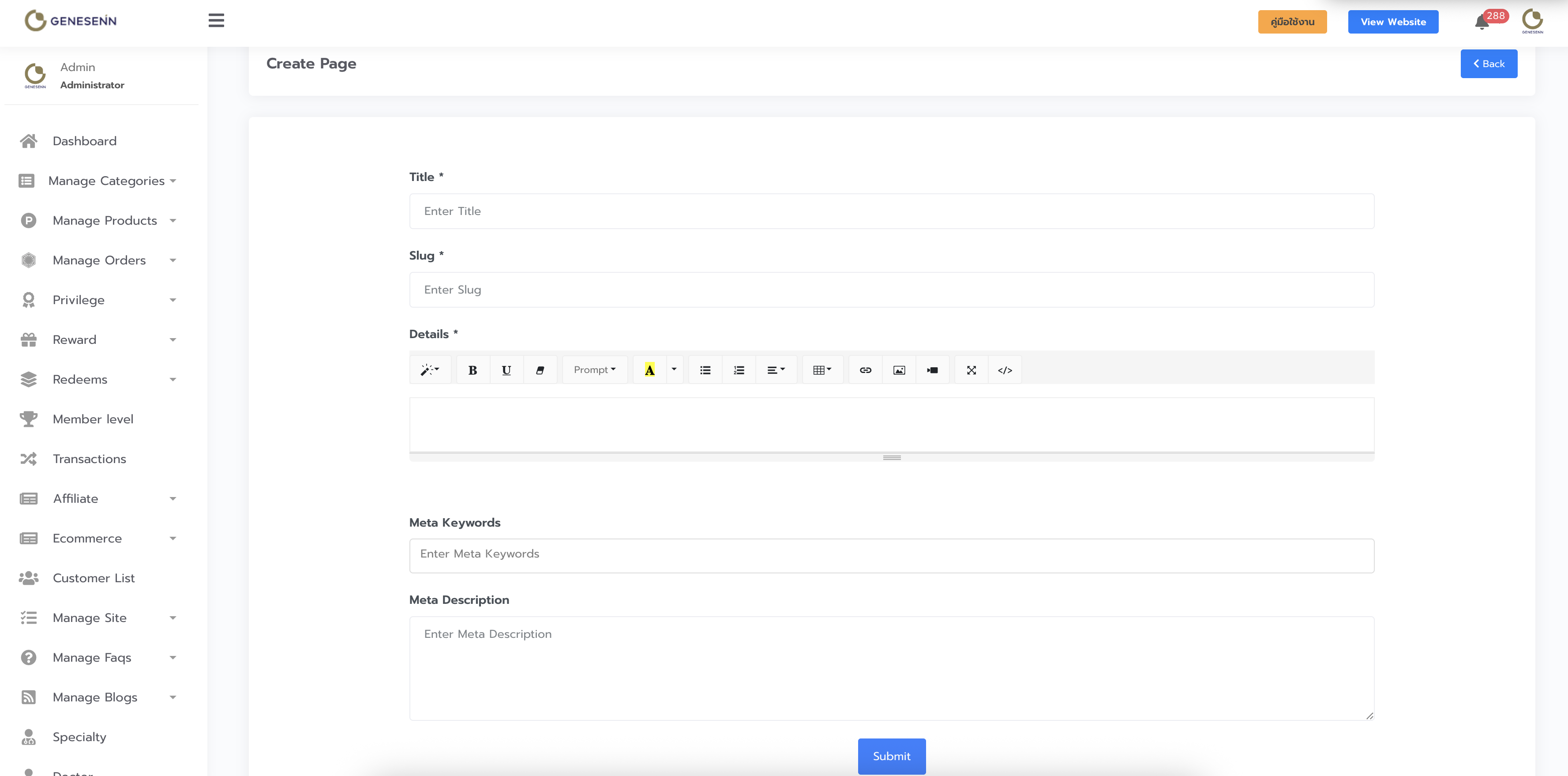1568x776 pixels.
Task: Open the paragraph alignment dropdown
Action: [776, 370]
